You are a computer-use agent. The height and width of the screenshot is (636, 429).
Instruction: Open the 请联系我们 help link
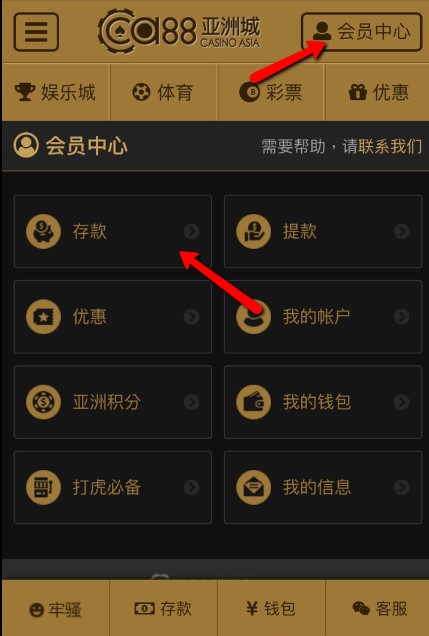(382, 146)
